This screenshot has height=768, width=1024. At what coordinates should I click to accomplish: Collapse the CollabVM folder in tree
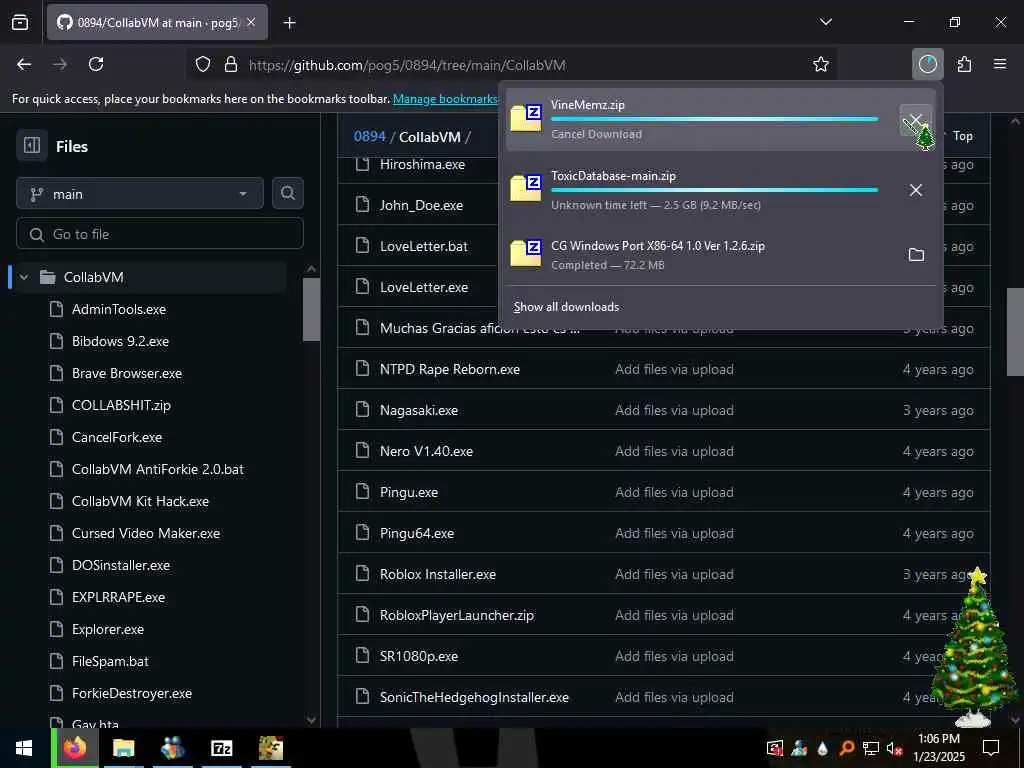(24, 277)
